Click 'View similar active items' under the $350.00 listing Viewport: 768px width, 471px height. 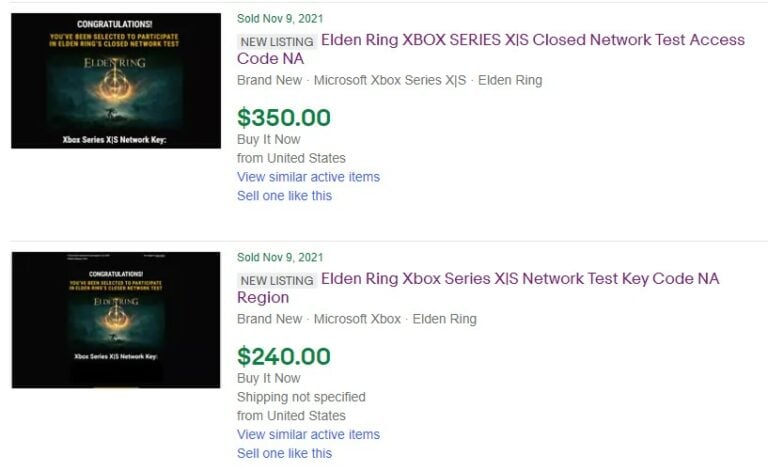(308, 177)
